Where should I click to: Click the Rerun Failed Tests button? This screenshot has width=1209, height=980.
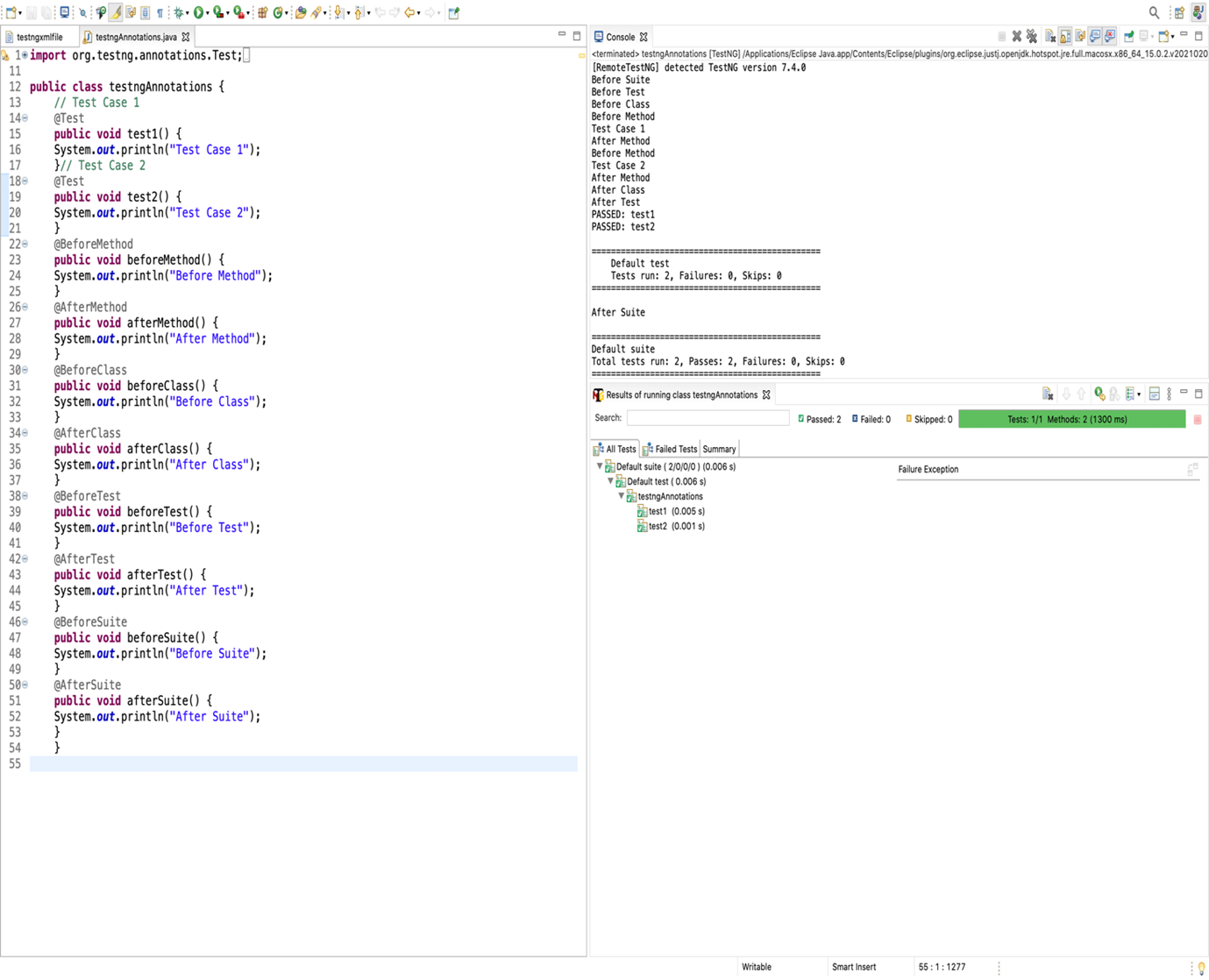coord(1113,394)
